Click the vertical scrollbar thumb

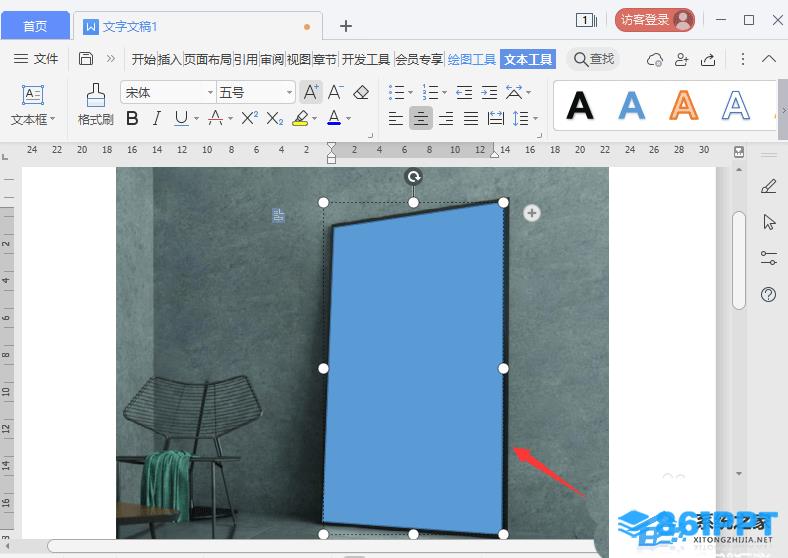tap(738, 261)
